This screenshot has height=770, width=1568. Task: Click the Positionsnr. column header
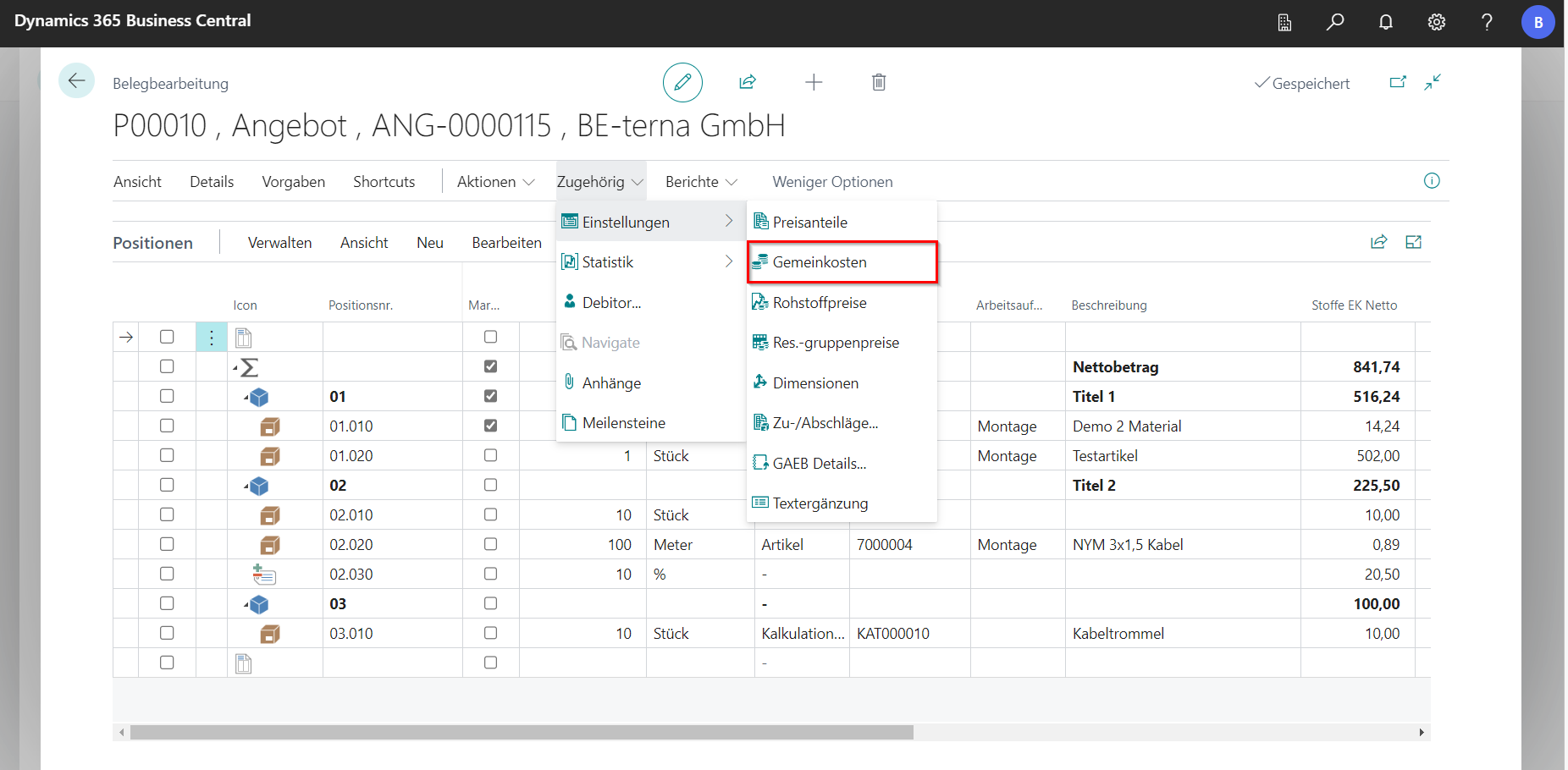[x=361, y=305]
